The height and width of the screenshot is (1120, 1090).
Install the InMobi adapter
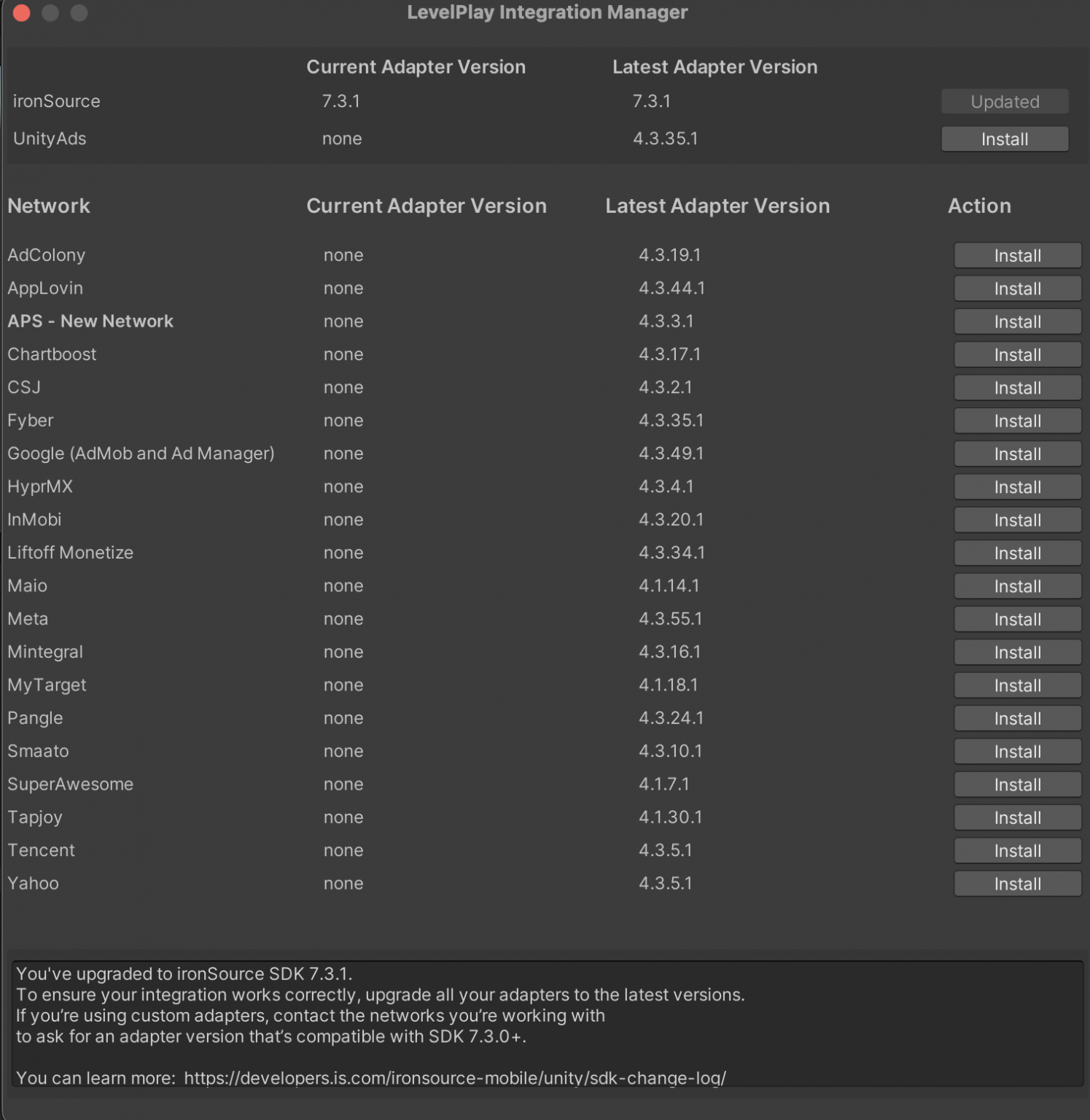(x=1017, y=520)
